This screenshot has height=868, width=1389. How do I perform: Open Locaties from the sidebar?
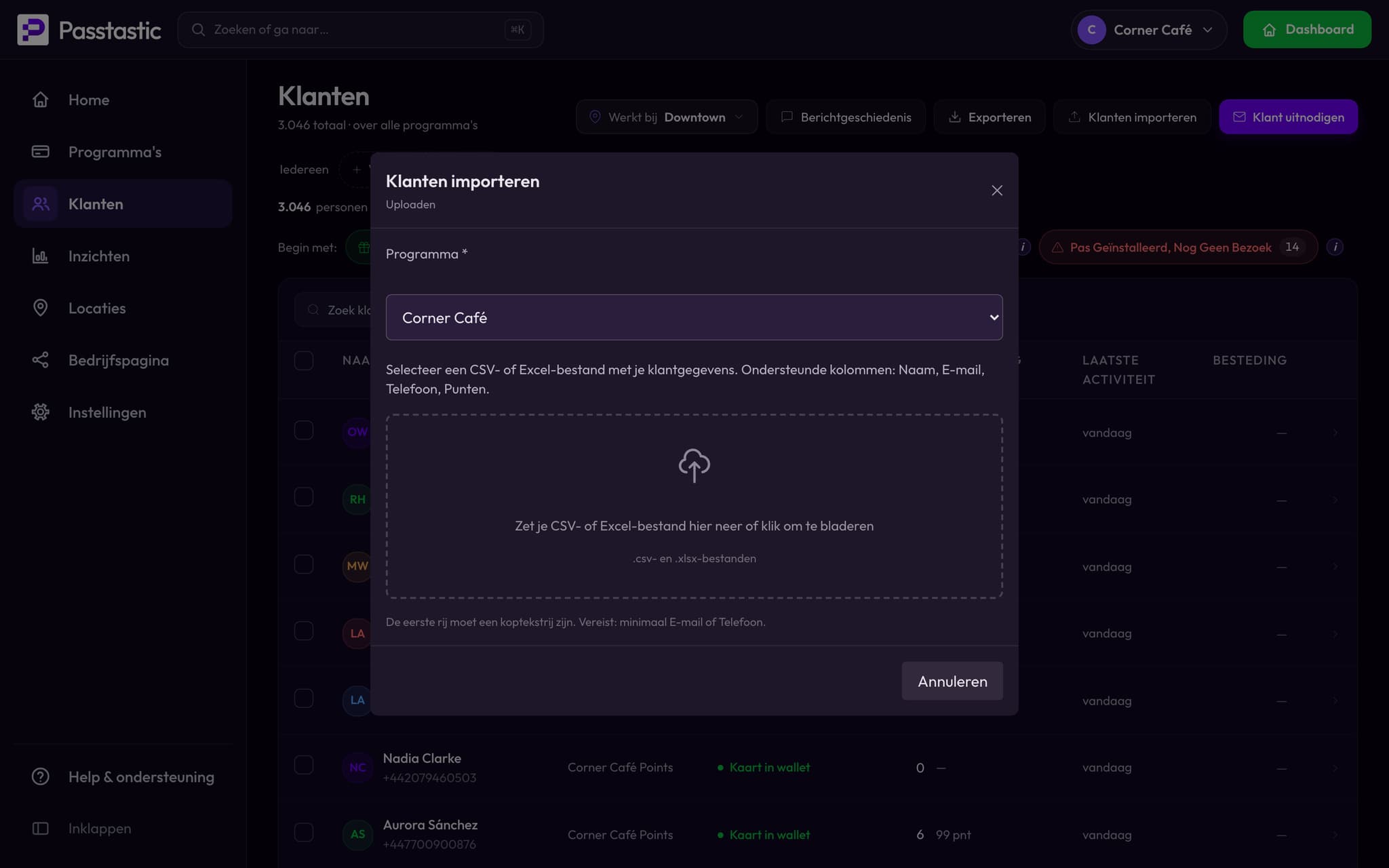click(123, 308)
